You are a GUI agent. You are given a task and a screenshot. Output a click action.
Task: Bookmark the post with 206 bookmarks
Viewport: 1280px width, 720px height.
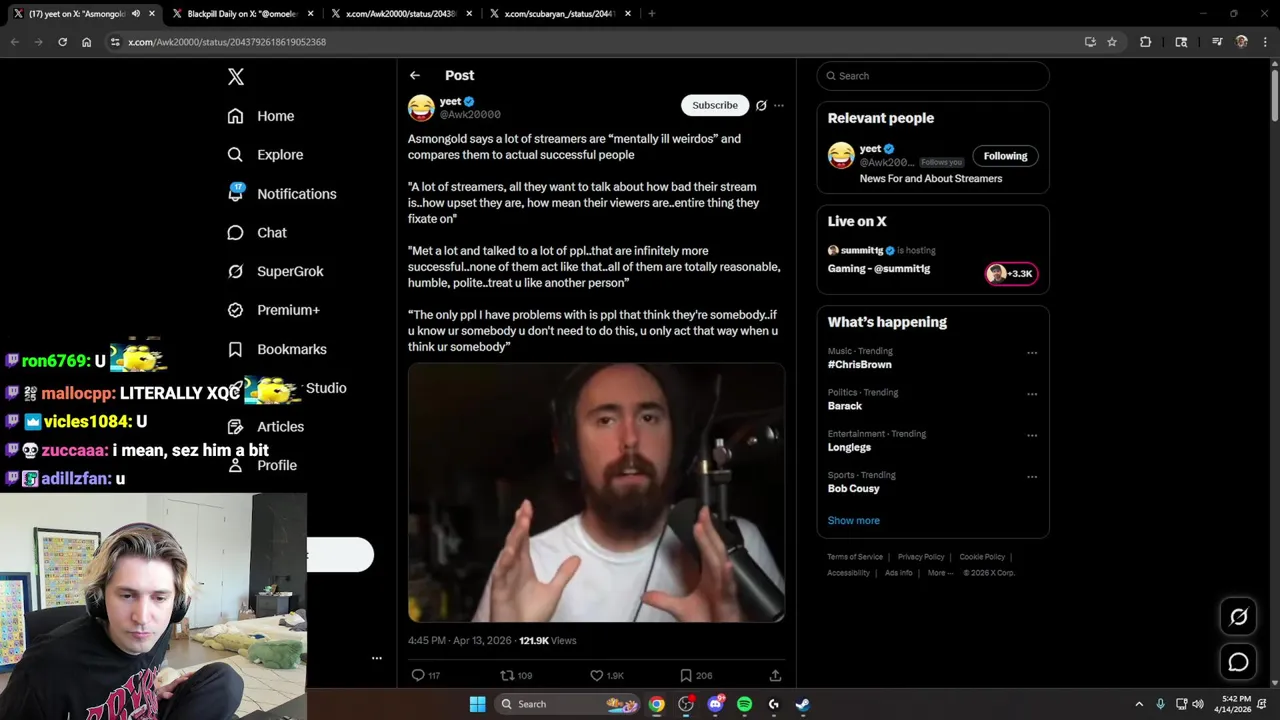coord(686,676)
